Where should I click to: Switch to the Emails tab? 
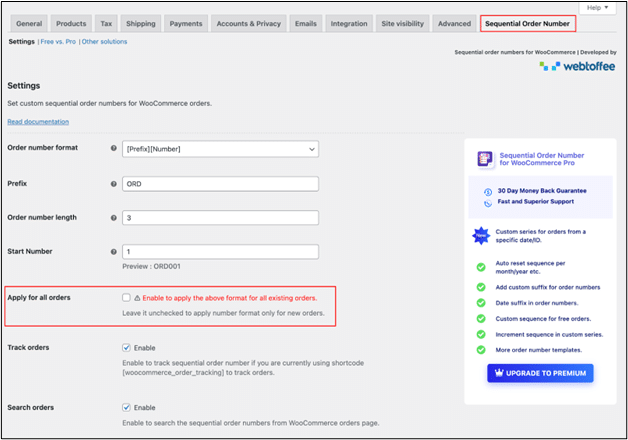tap(306, 24)
